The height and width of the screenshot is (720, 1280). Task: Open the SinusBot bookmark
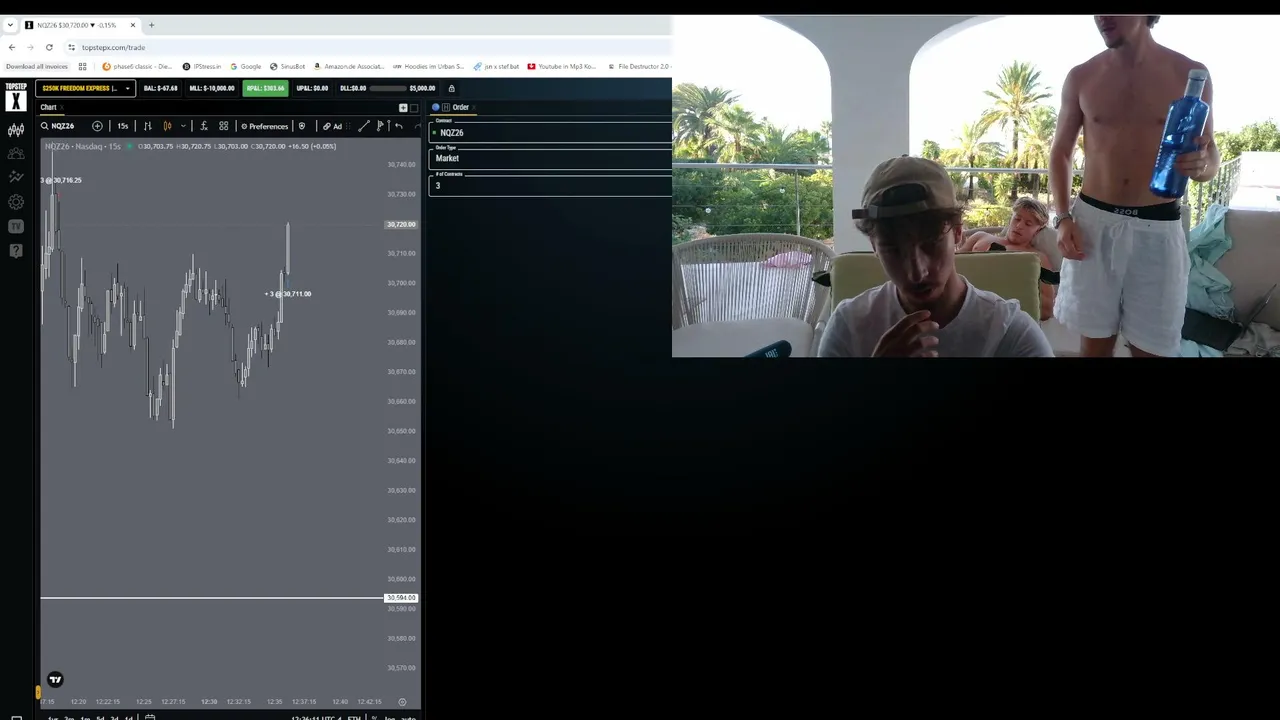[x=288, y=67]
